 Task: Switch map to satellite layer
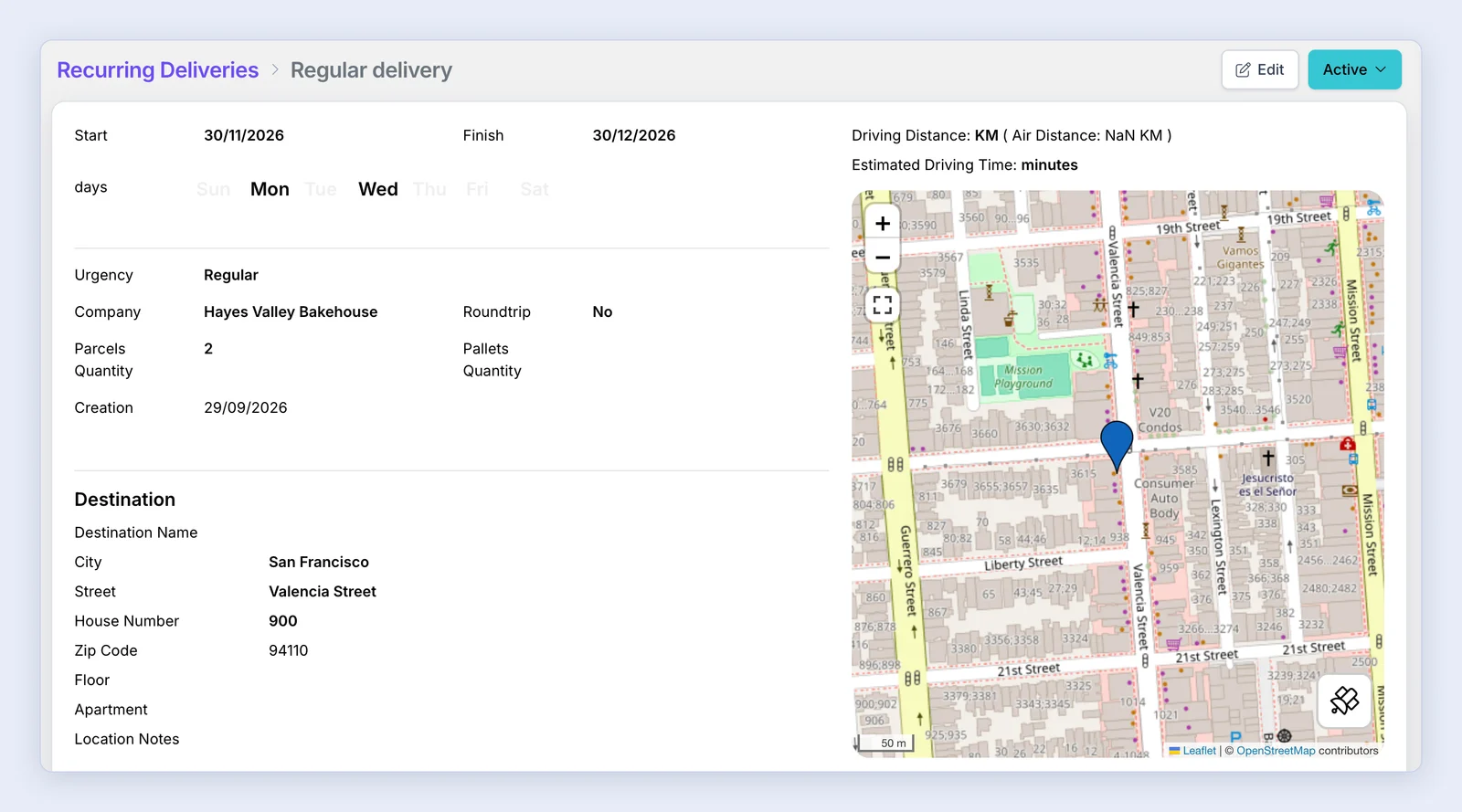tap(1345, 701)
